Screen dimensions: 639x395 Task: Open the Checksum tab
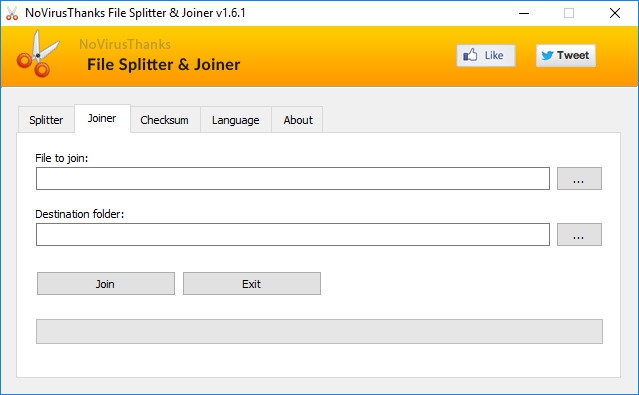165,120
